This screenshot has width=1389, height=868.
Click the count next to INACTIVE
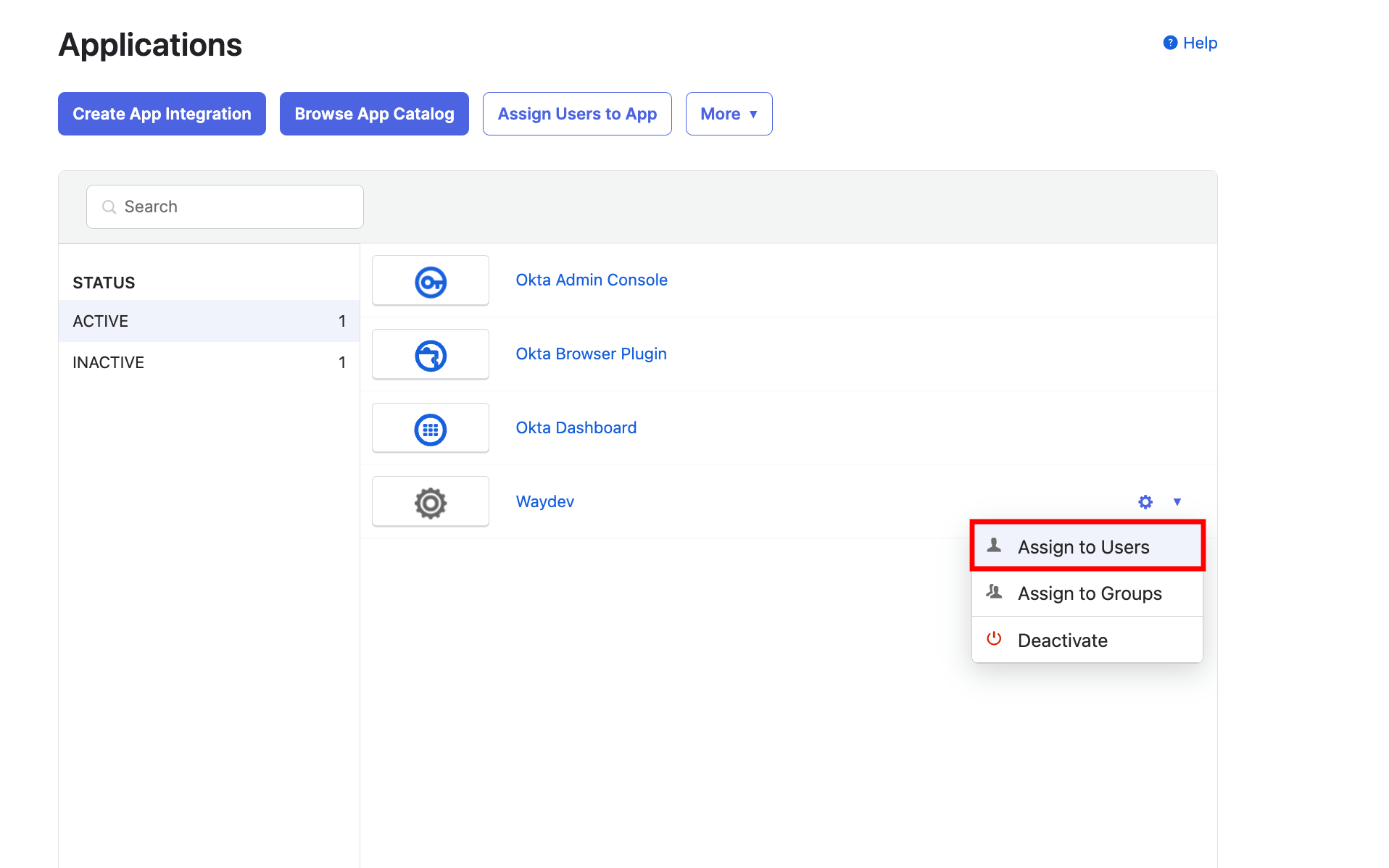tap(342, 362)
